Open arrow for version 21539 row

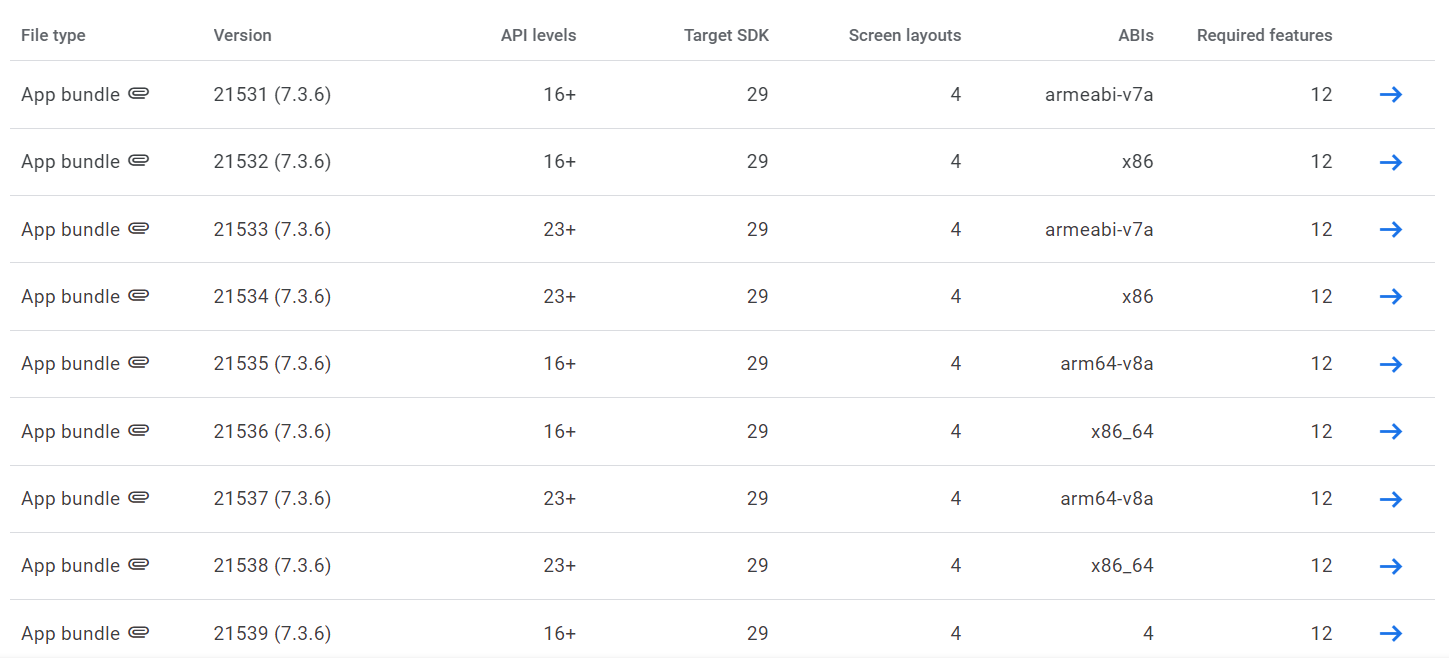click(1390, 633)
